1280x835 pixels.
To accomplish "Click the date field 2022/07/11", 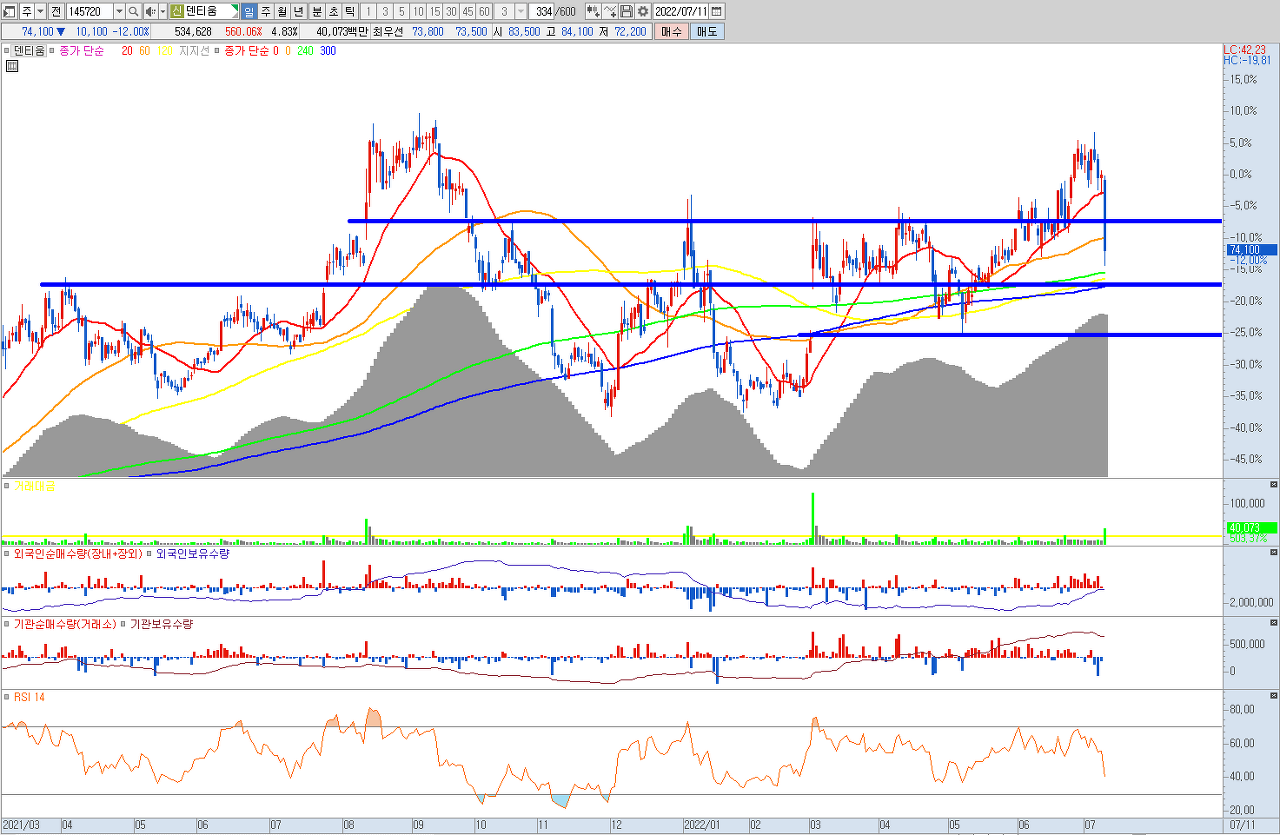I will 681,11.
